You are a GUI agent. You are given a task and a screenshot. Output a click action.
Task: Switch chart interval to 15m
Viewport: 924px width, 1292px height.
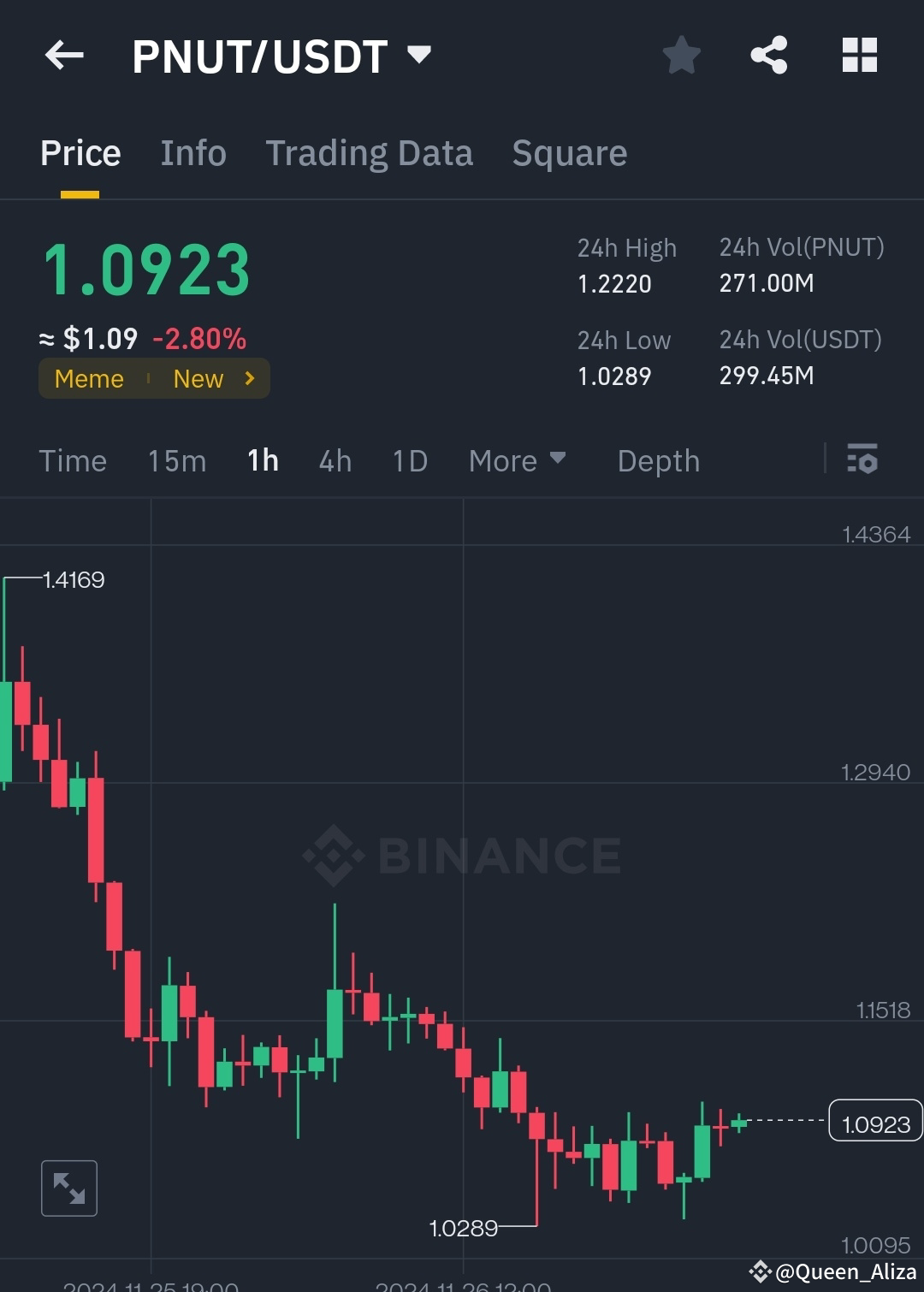click(176, 460)
